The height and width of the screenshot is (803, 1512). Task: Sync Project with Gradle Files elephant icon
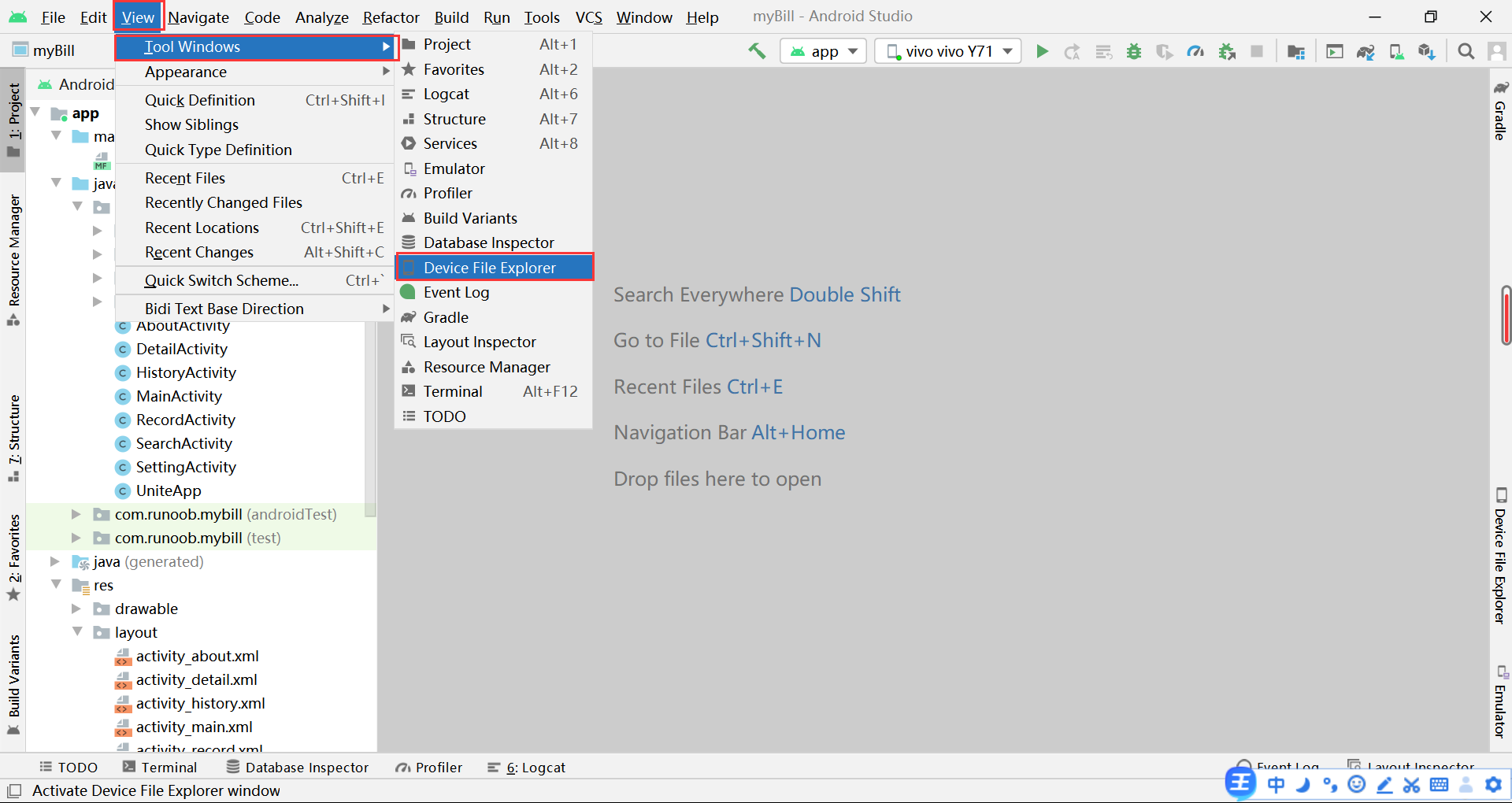pyautogui.click(x=1366, y=52)
